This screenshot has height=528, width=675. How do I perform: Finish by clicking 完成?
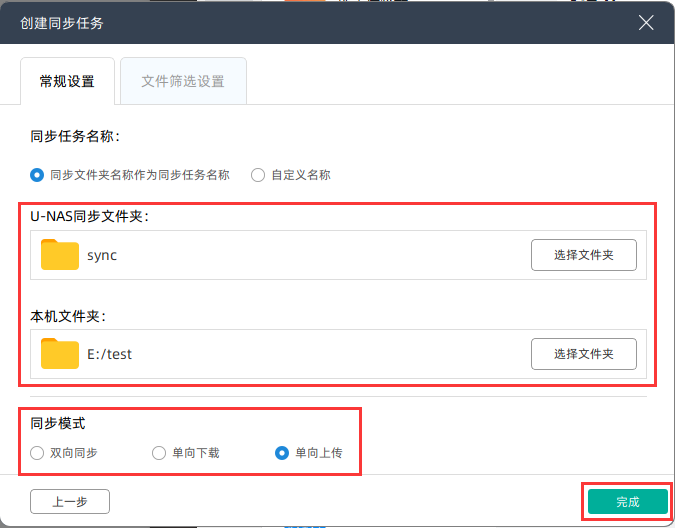(628, 501)
